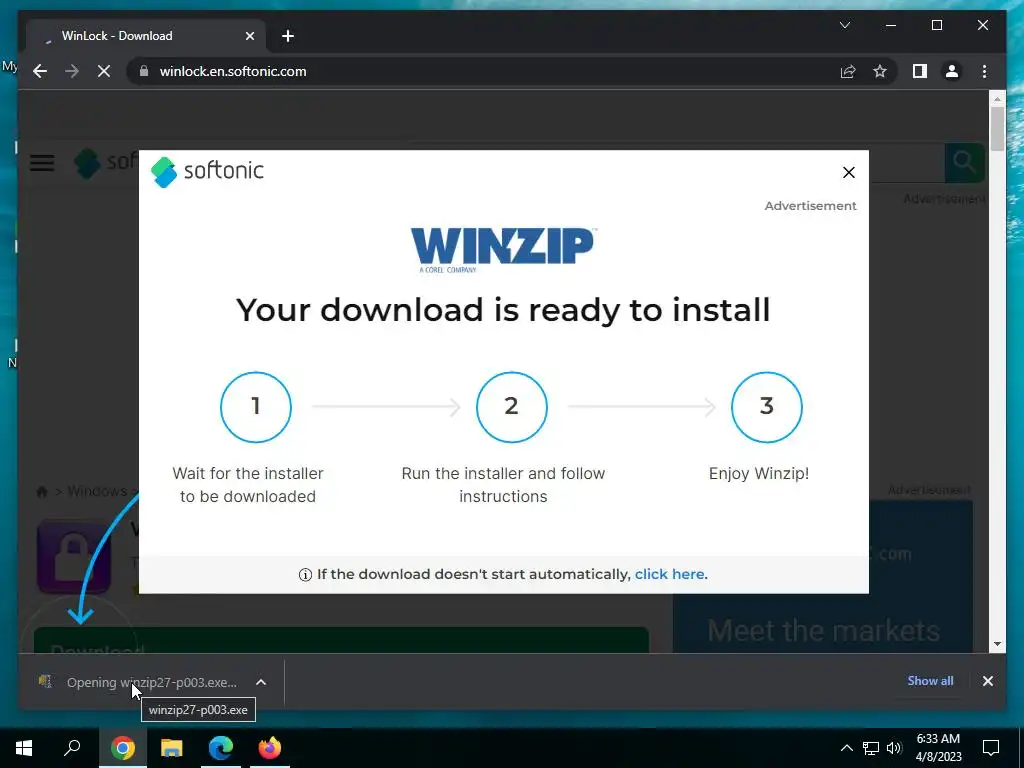View site info via lock icon
Screen dimensions: 1024x768
tap(144, 71)
